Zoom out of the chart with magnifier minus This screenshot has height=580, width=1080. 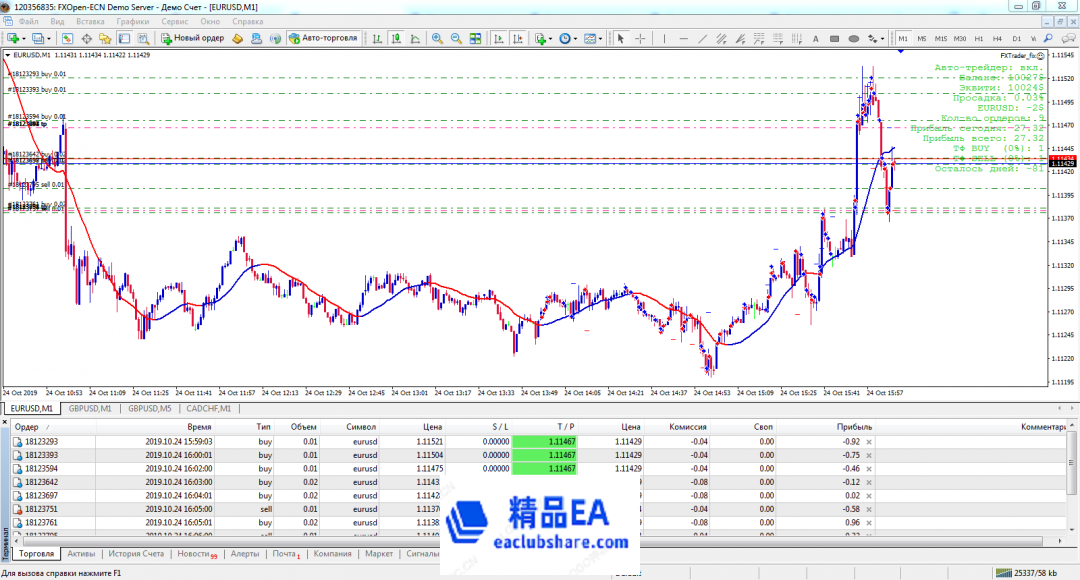(456, 39)
